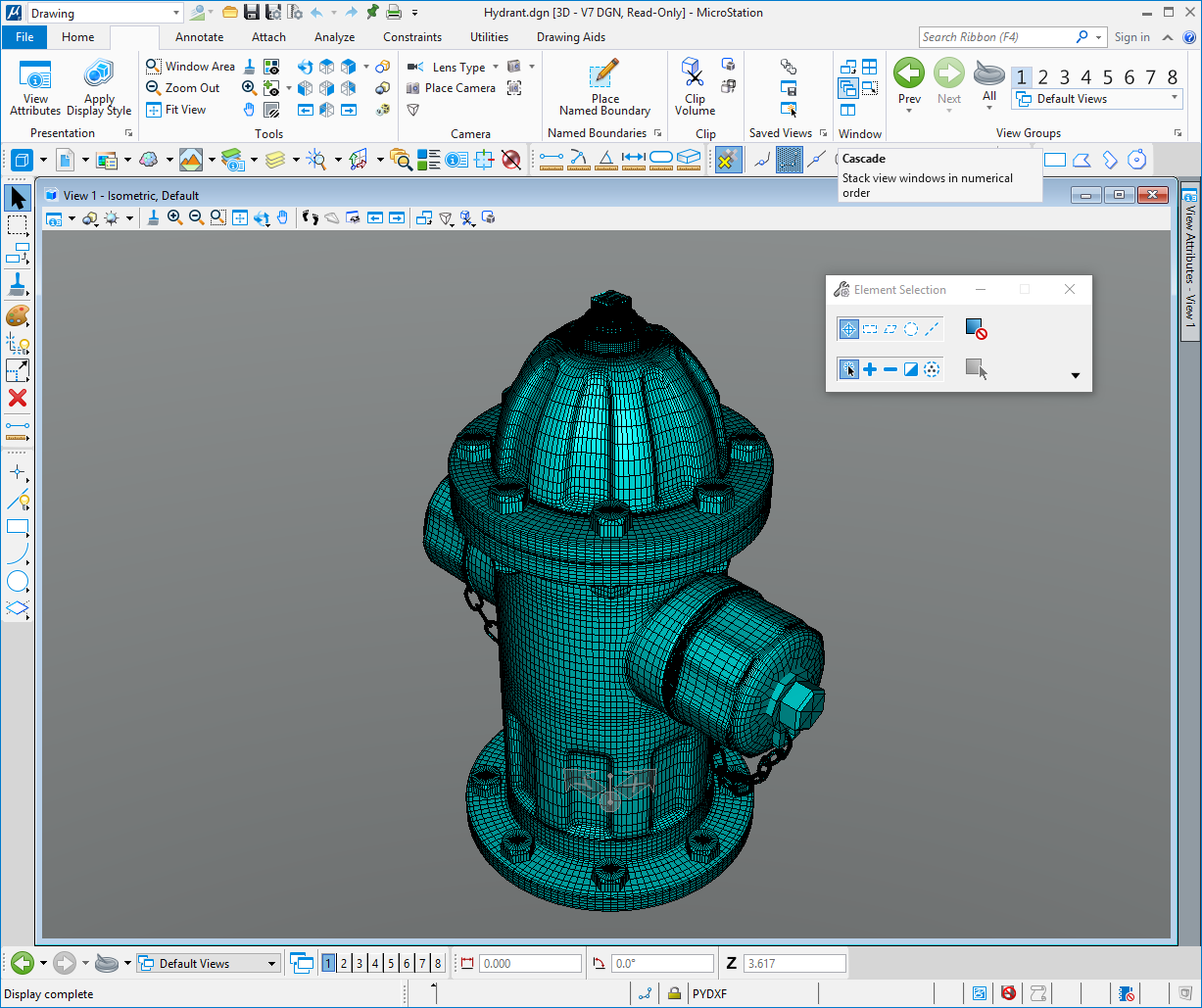Switch to the Annotate tab
Image resolution: width=1202 pixels, height=1008 pixels.
pos(199,37)
